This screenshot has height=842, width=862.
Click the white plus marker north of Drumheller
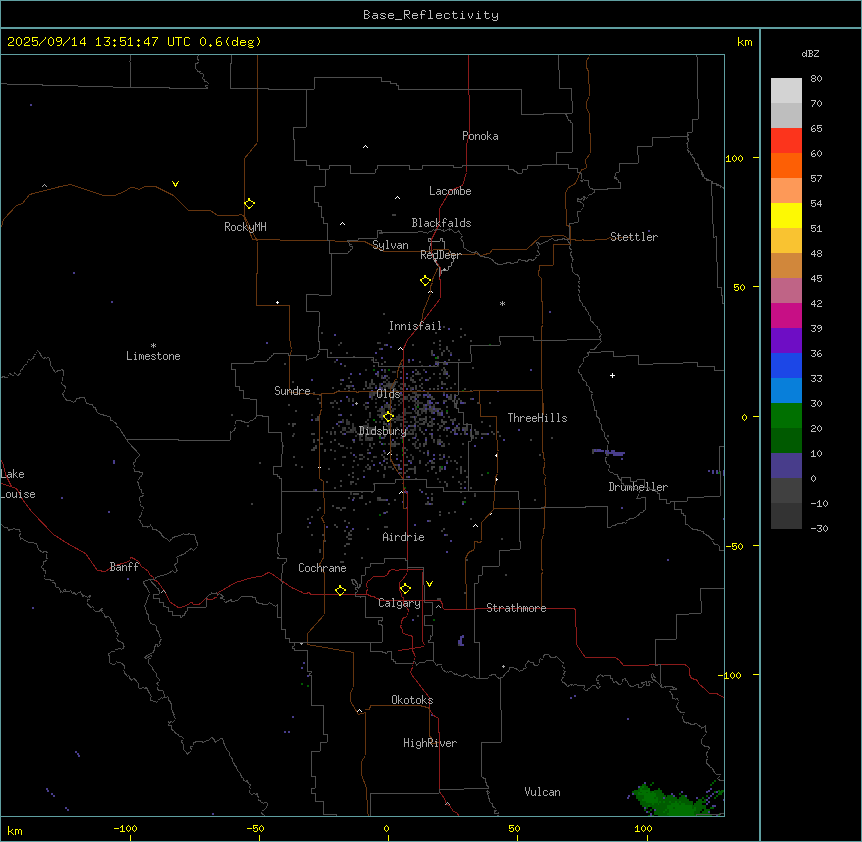pyautogui.click(x=612, y=375)
